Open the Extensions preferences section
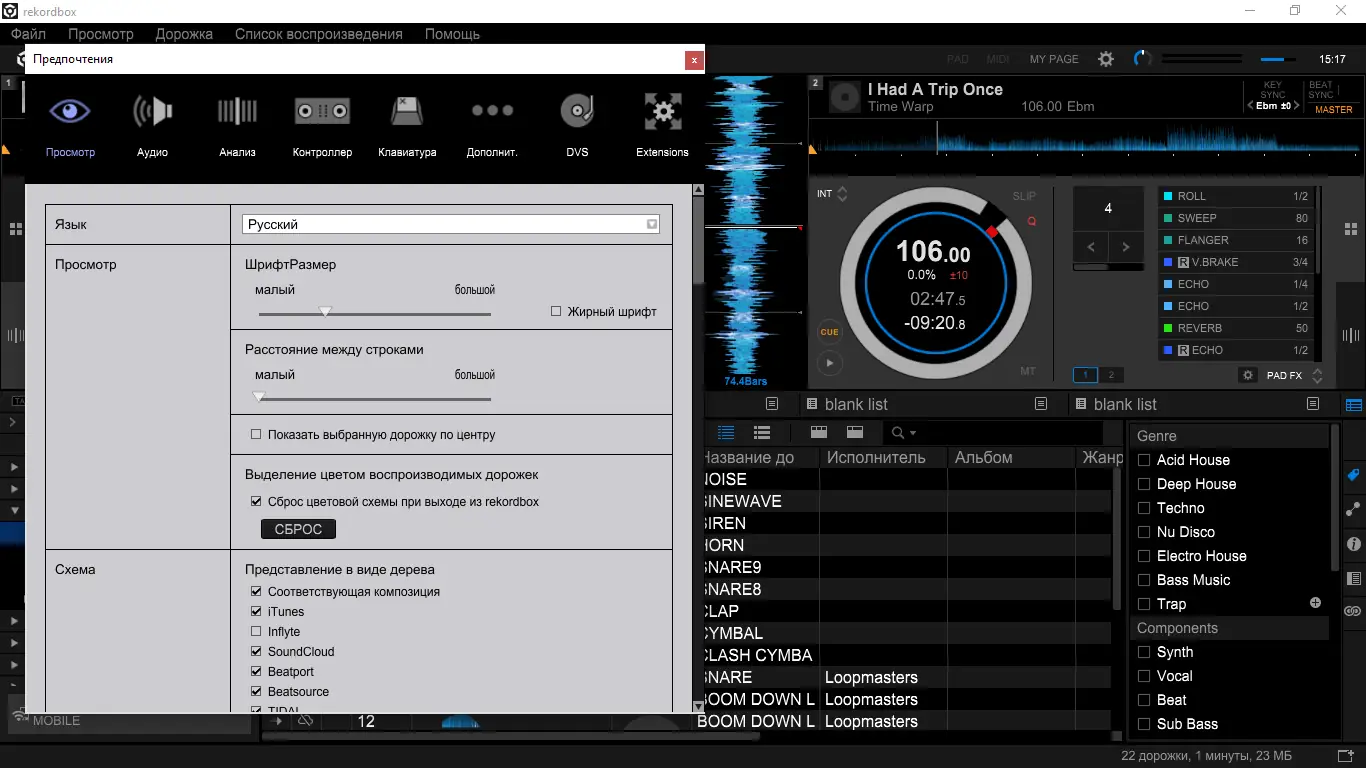Viewport: 1366px width, 768px height. 662,124
